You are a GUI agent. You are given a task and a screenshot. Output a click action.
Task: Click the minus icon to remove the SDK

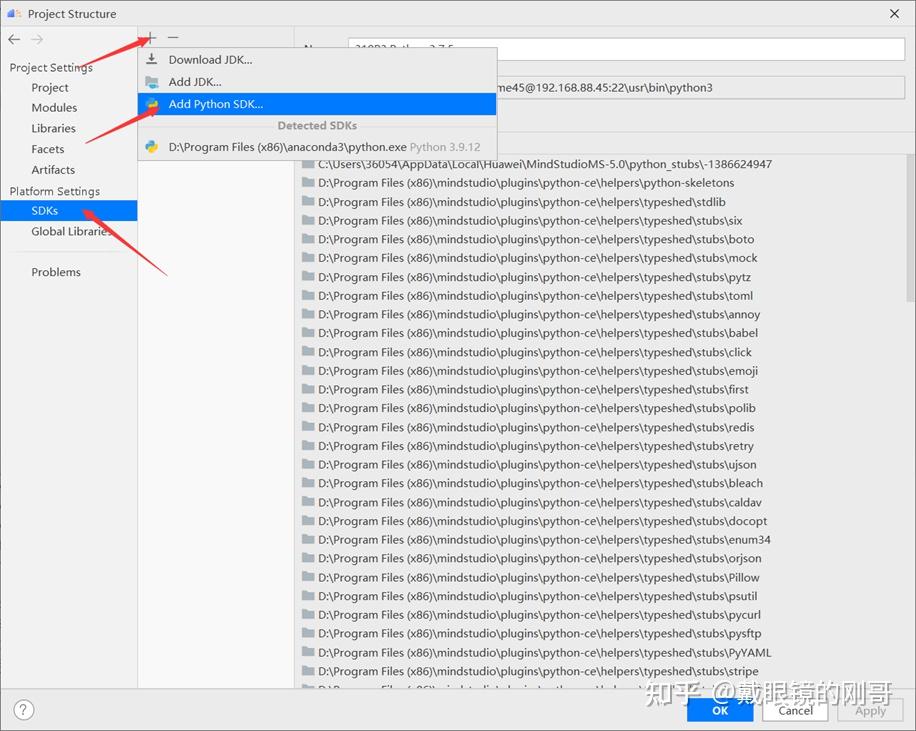172,38
